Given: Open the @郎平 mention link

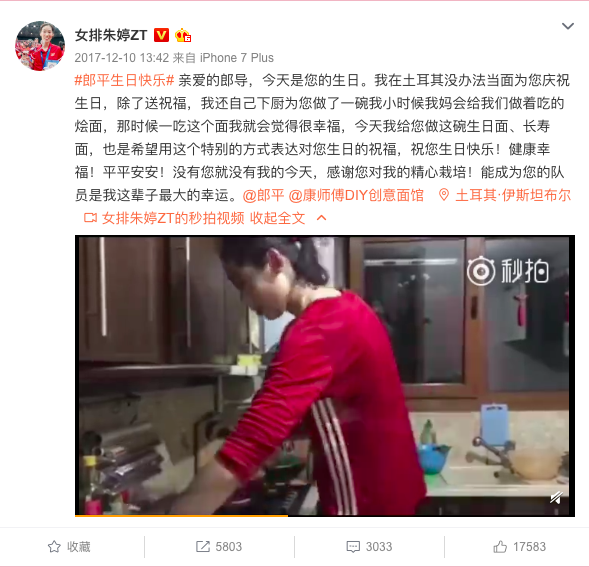Looking at the screenshot, I should point(263,195).
